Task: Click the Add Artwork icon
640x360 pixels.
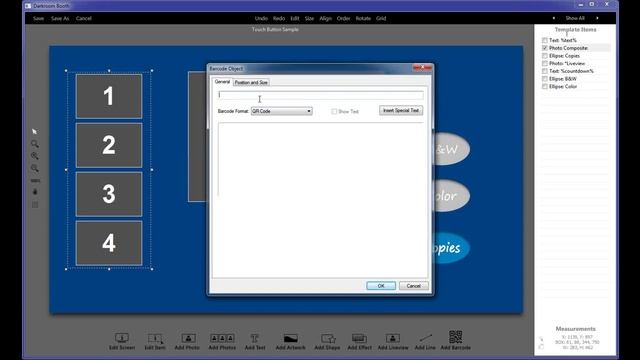Action: (291, 338)
